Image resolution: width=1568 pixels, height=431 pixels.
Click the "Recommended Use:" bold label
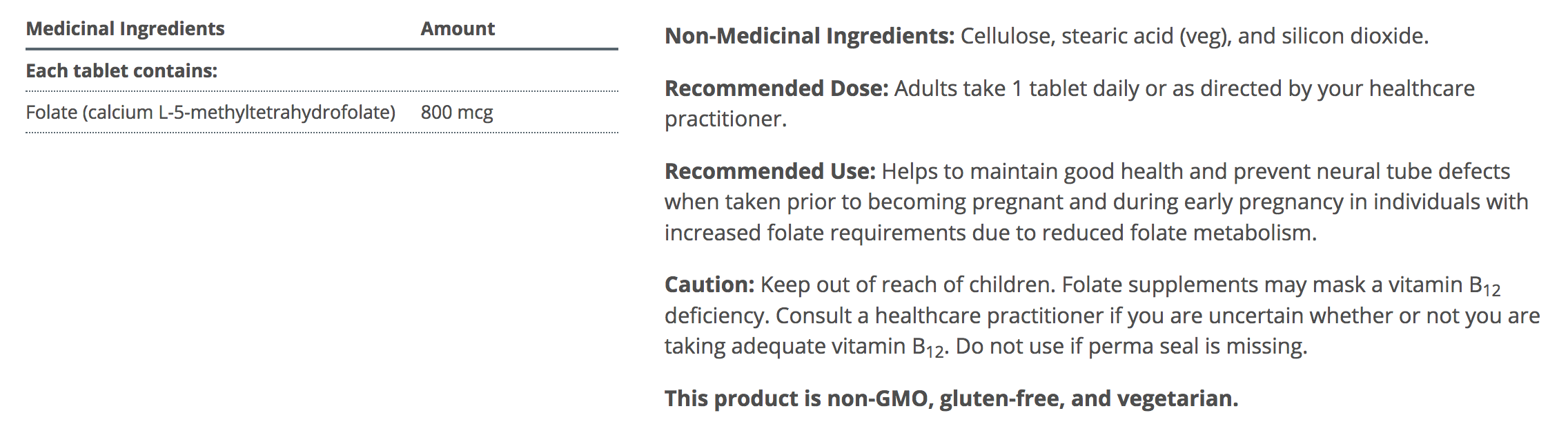[x=770, y=171]
